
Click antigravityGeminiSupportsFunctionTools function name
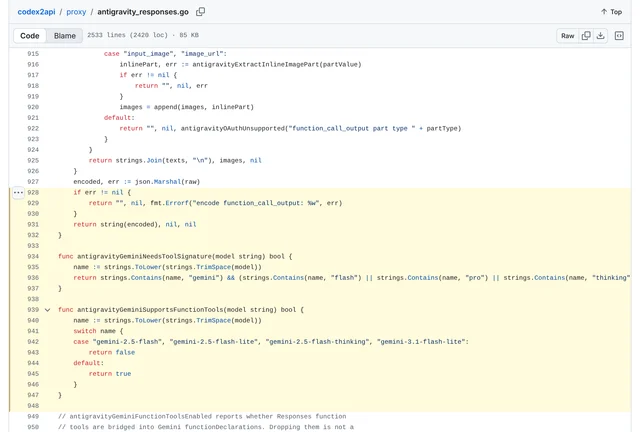click(x=148, y=310)
